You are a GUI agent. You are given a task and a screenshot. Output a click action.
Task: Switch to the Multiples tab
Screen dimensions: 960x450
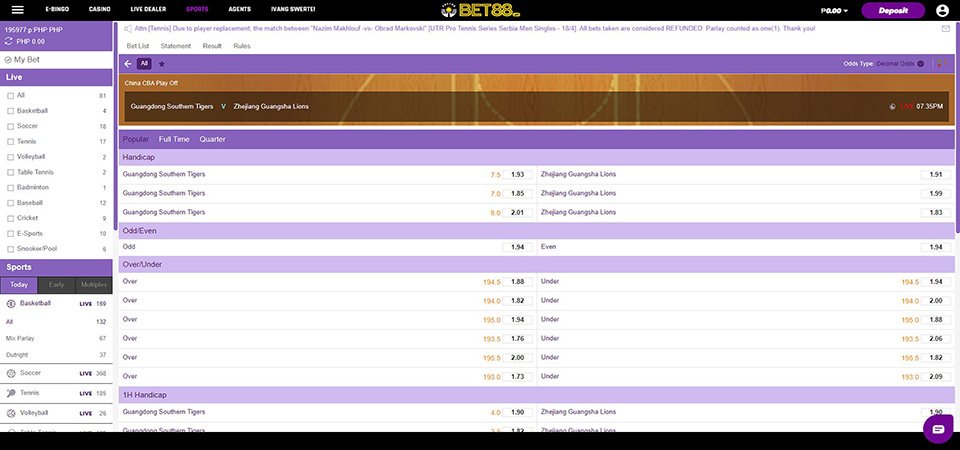pos(94,285)
